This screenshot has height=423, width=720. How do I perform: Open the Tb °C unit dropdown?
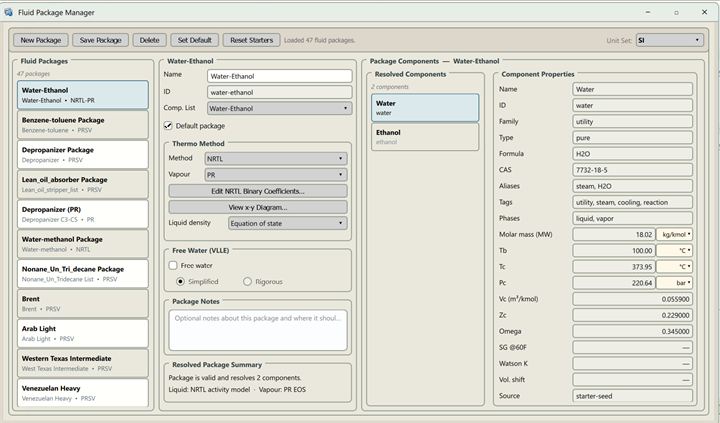pos(674,250)
